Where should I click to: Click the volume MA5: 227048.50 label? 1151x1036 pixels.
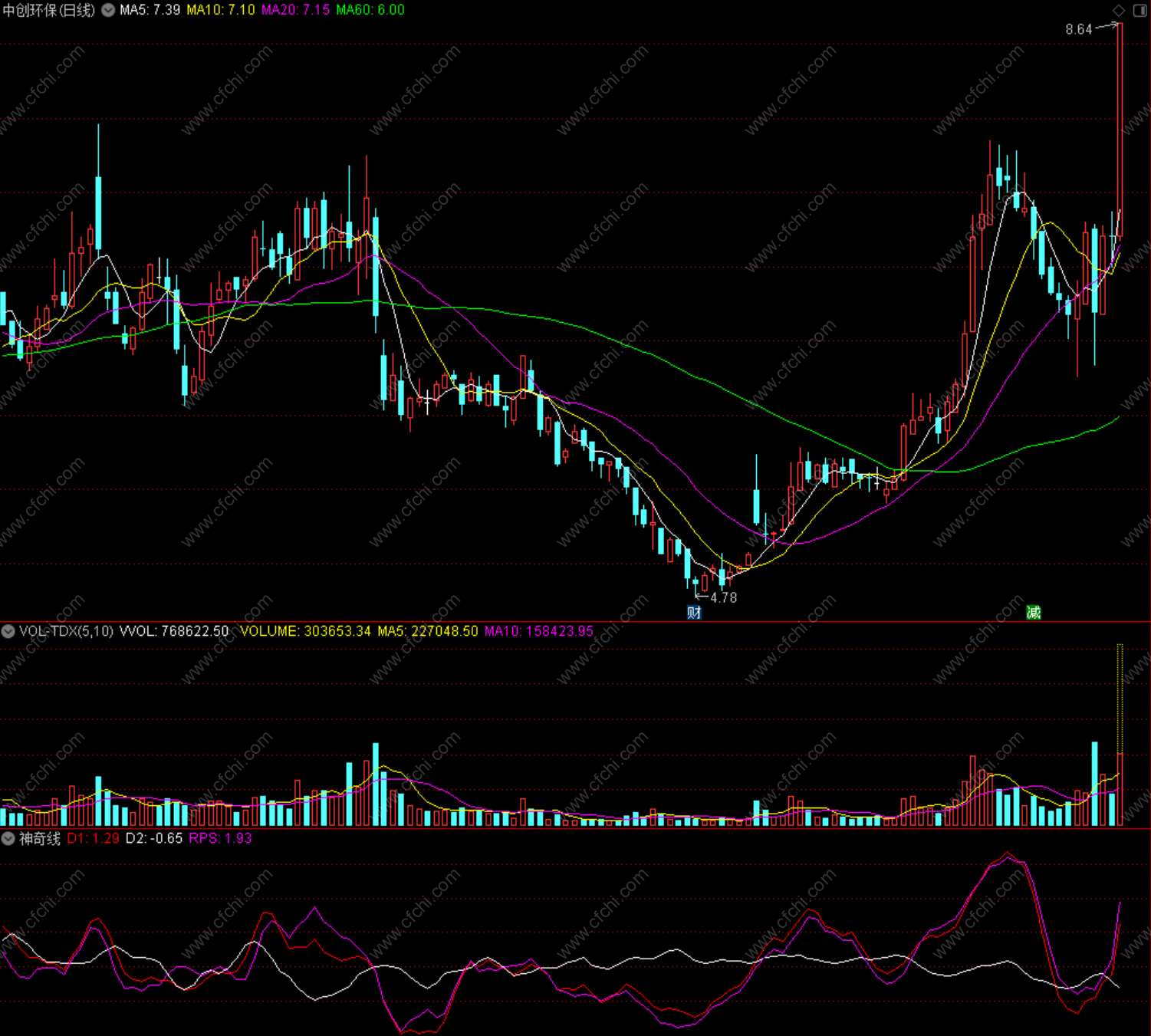[x=428, y=631]
